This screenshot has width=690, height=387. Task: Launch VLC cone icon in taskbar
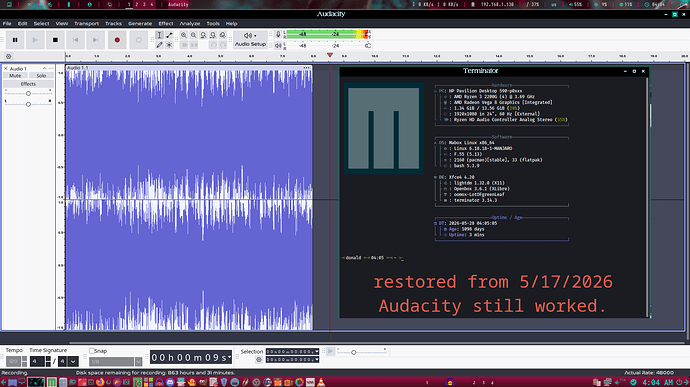click(x=321, y=382)
